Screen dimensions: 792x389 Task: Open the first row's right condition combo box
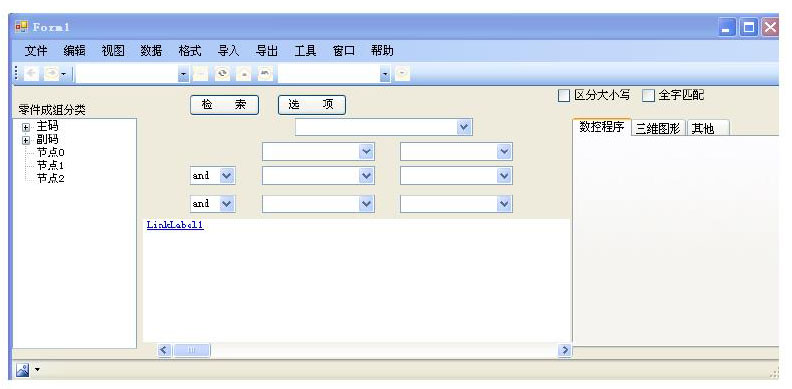point(456,152)
